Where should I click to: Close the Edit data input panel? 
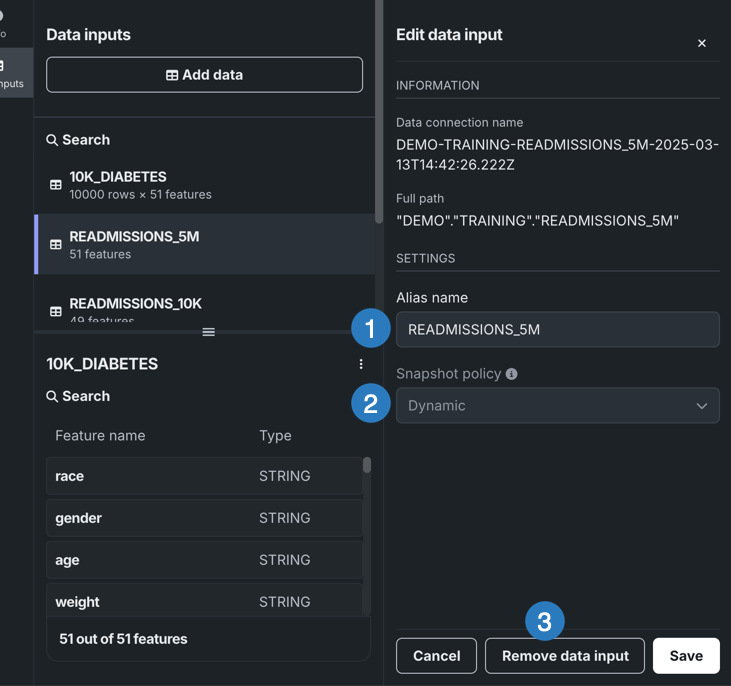coord(702,43)
